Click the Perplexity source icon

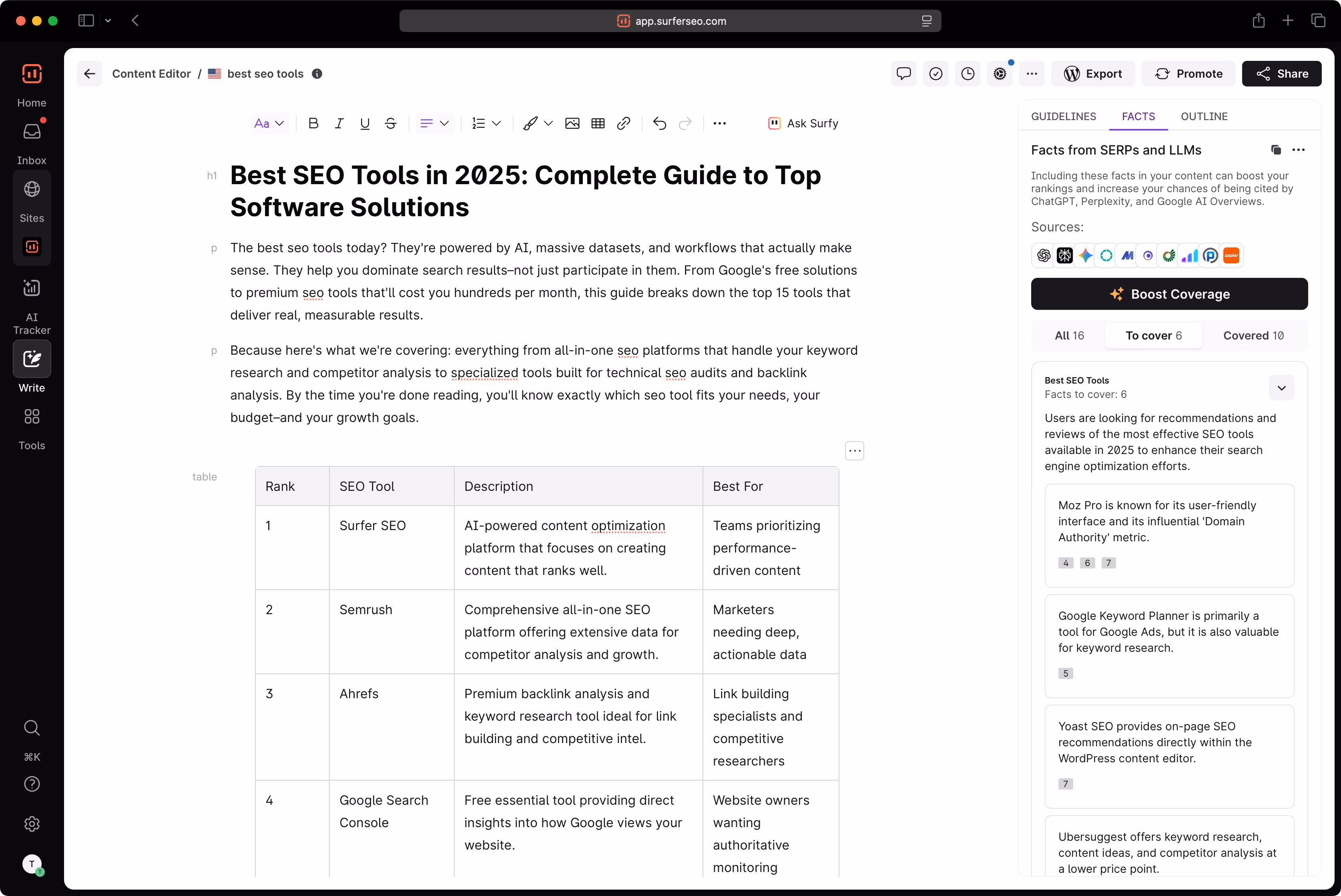click(1064, 255)
